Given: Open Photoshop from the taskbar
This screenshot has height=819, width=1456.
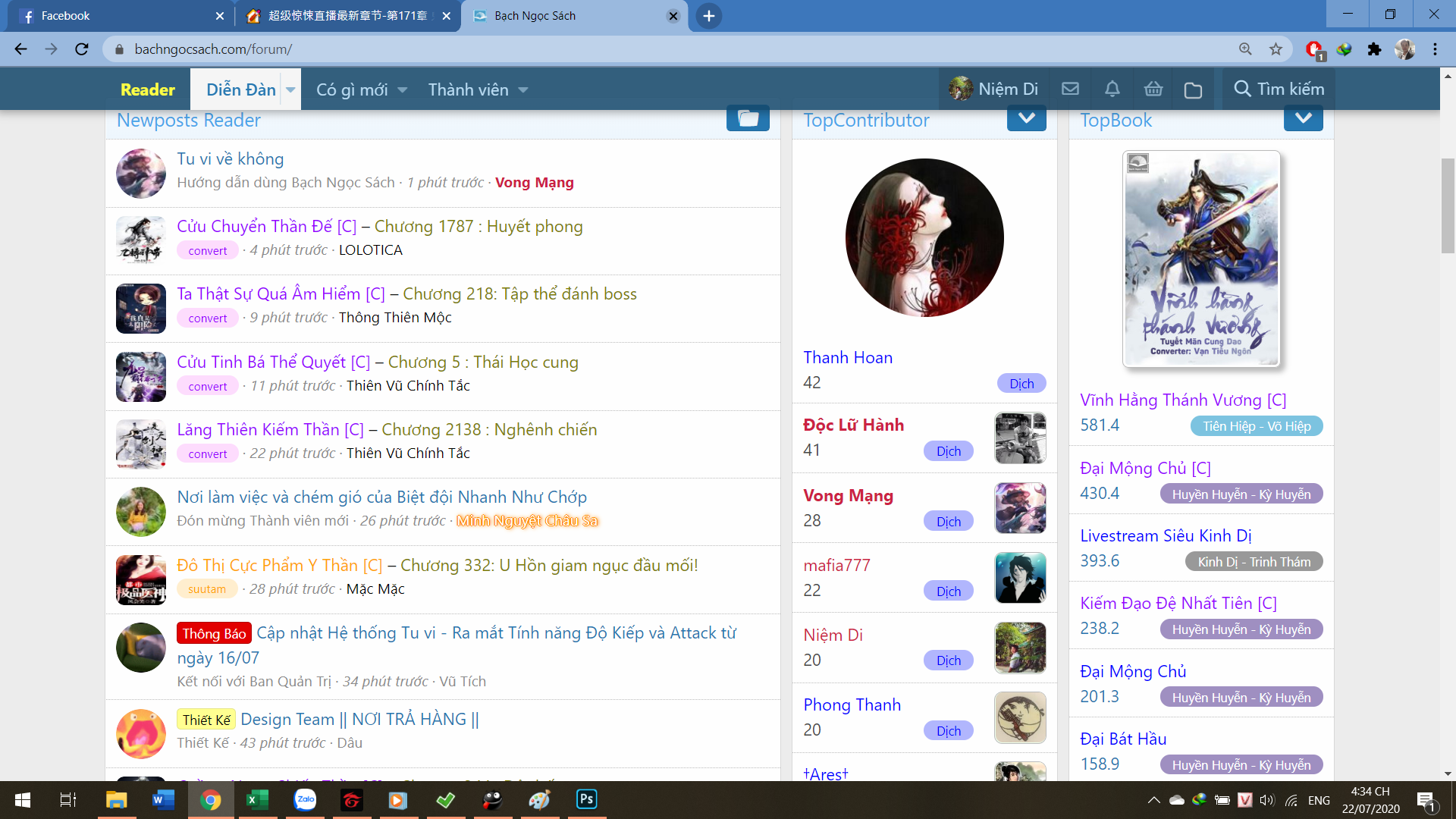Looking at the screenshot, I should point(586,799).
